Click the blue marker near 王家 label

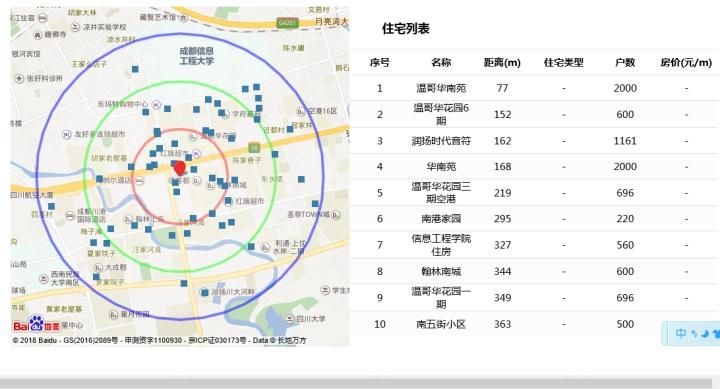pyautogui.click(x=135, y=69)
